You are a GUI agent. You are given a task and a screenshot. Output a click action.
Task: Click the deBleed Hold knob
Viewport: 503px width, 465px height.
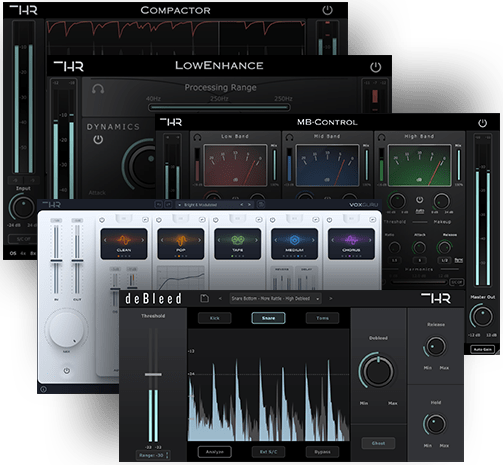(x=435, y=424)
